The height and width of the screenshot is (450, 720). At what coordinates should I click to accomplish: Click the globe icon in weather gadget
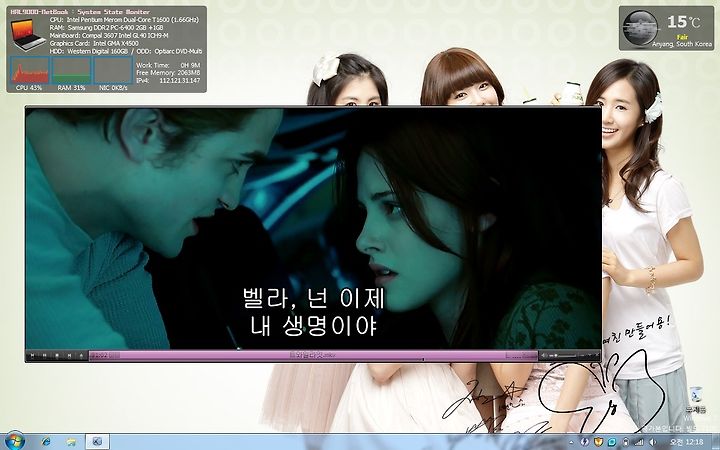640,28
